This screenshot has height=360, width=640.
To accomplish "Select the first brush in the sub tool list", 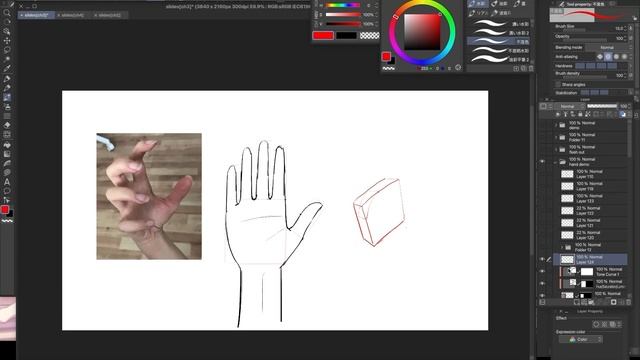I will point(498,24).
